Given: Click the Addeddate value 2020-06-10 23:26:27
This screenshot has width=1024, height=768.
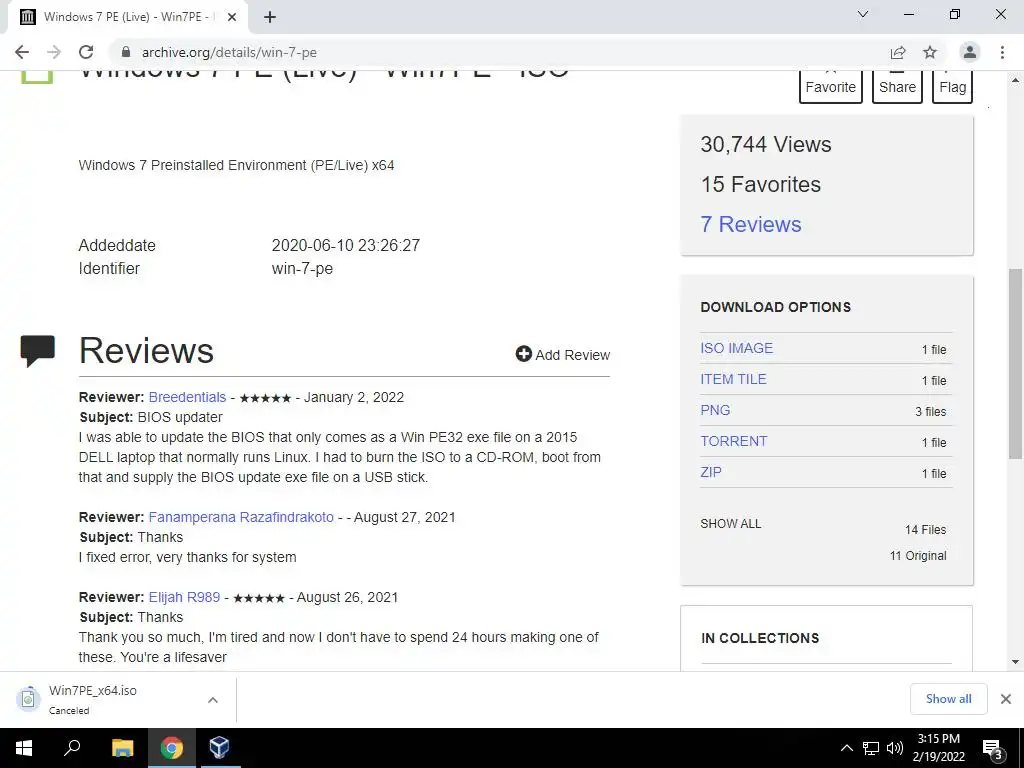Looking at the screenshot, I should 345,246.
